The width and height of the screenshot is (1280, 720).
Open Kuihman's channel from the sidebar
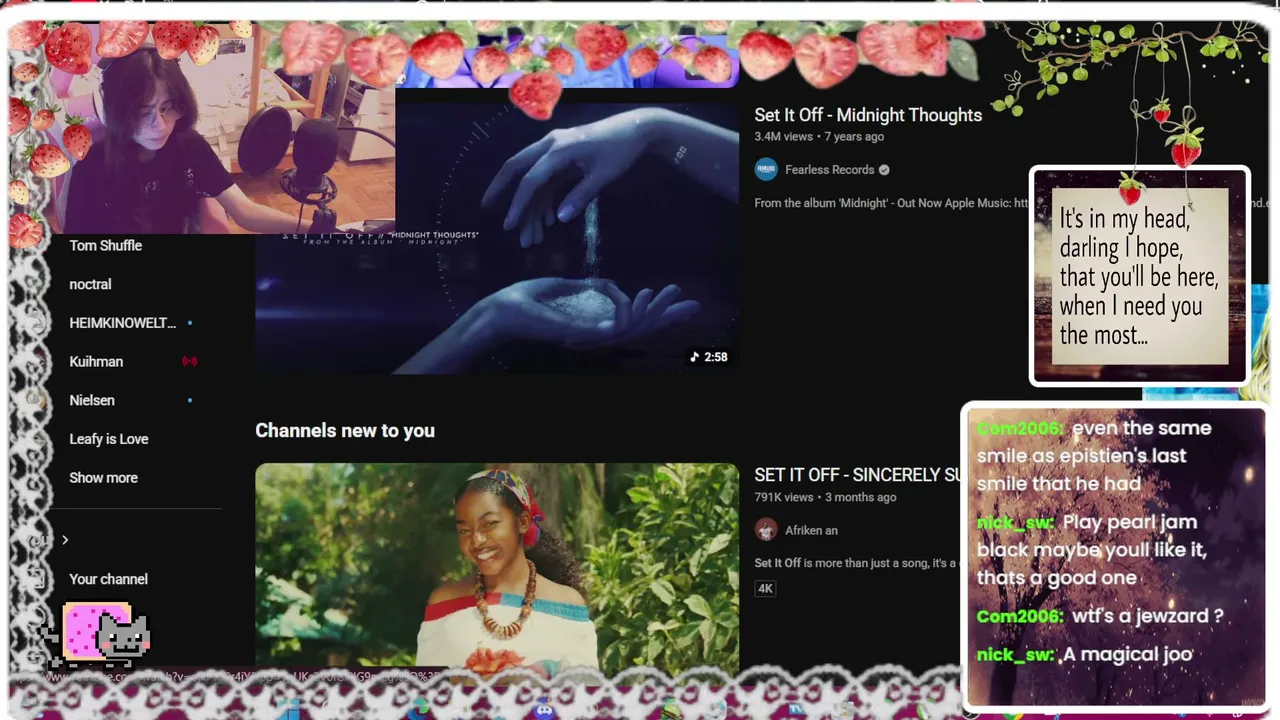pyautogui.click(x=96, y=362)
